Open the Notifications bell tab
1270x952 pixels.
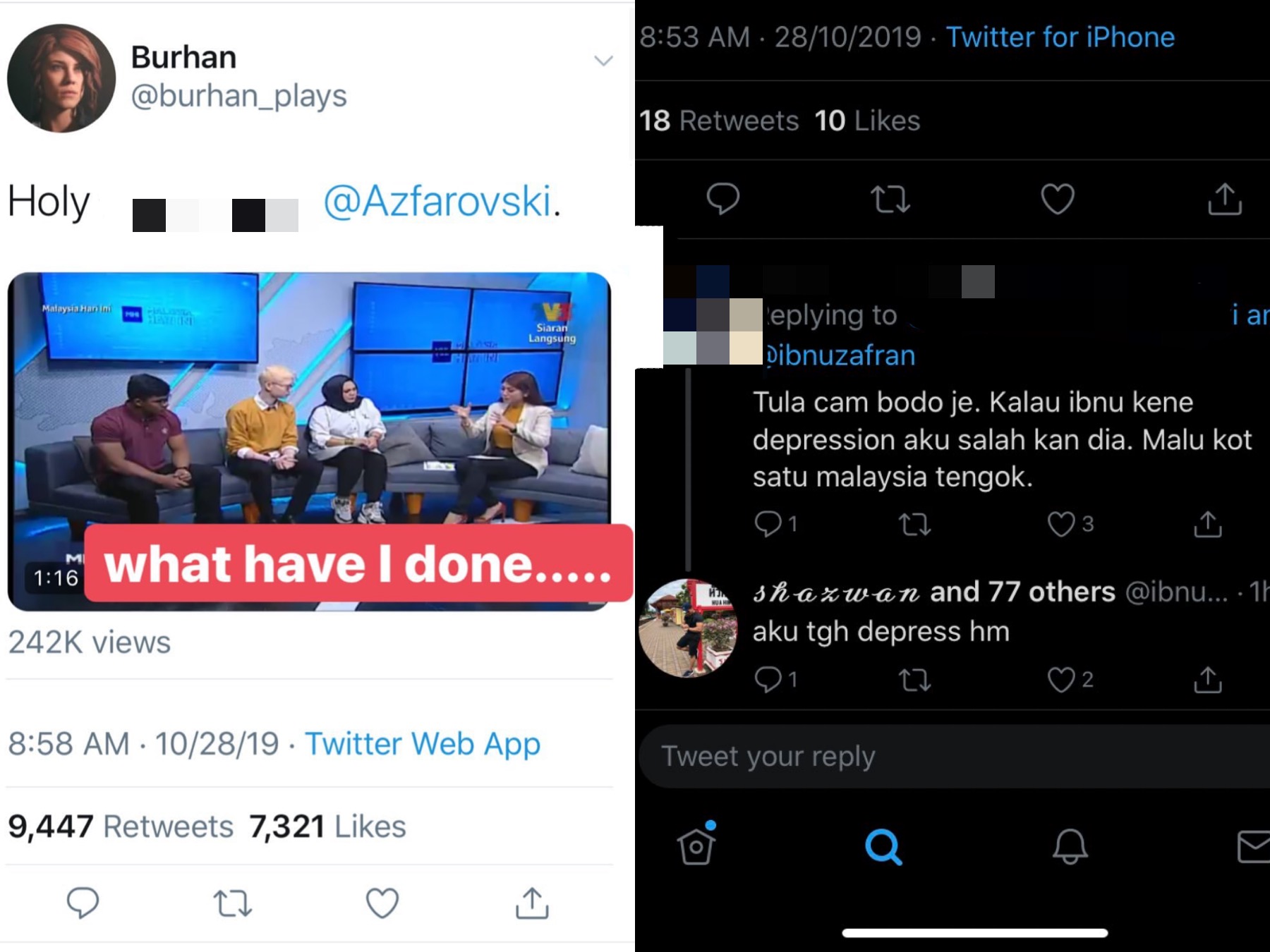(1070, 846)
